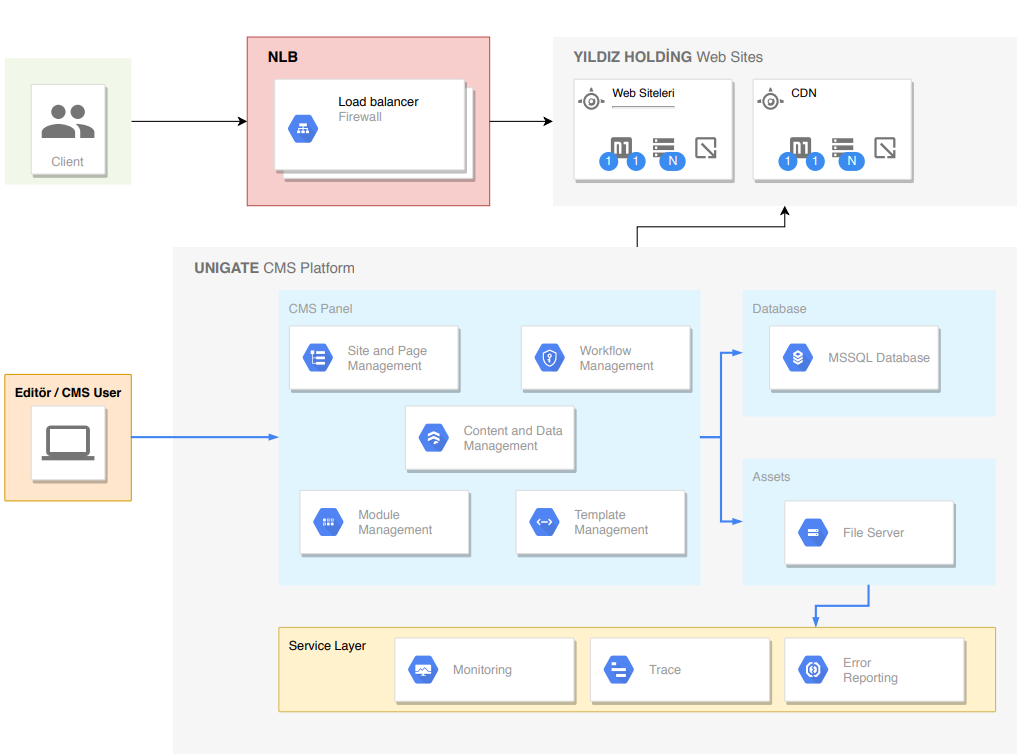The height and width of the screenshot is (756, 1020).
Task: Click the "Trace" text
Action: coord(665,670)
